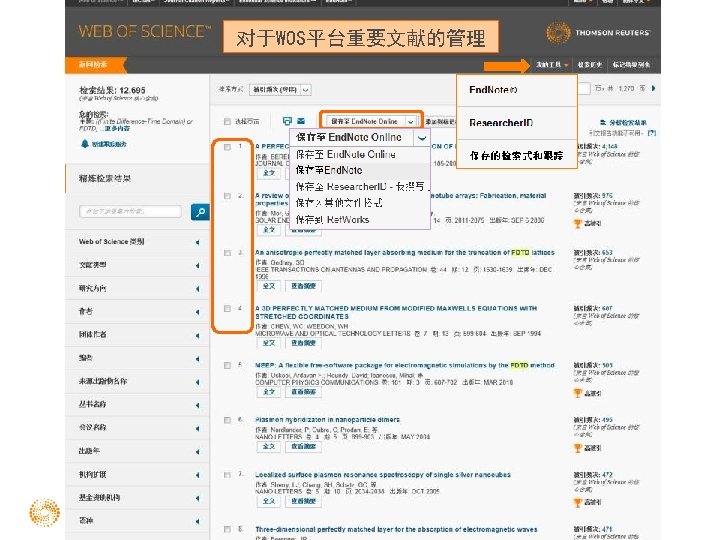Click the refine results search input field
This screenshot has height=540, width=720.
point(130,211)
